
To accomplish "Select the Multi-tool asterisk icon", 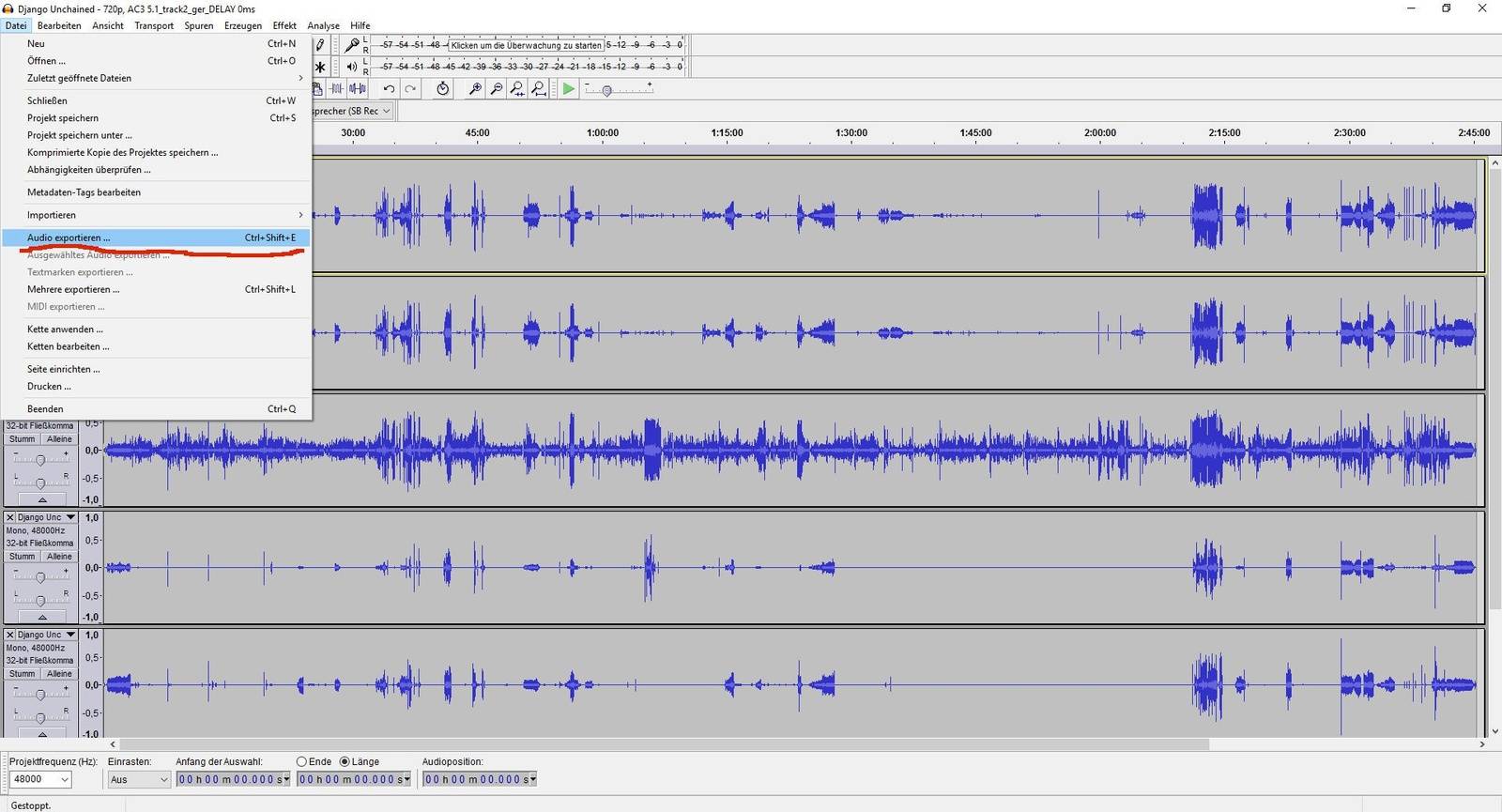I will point(320,67).
